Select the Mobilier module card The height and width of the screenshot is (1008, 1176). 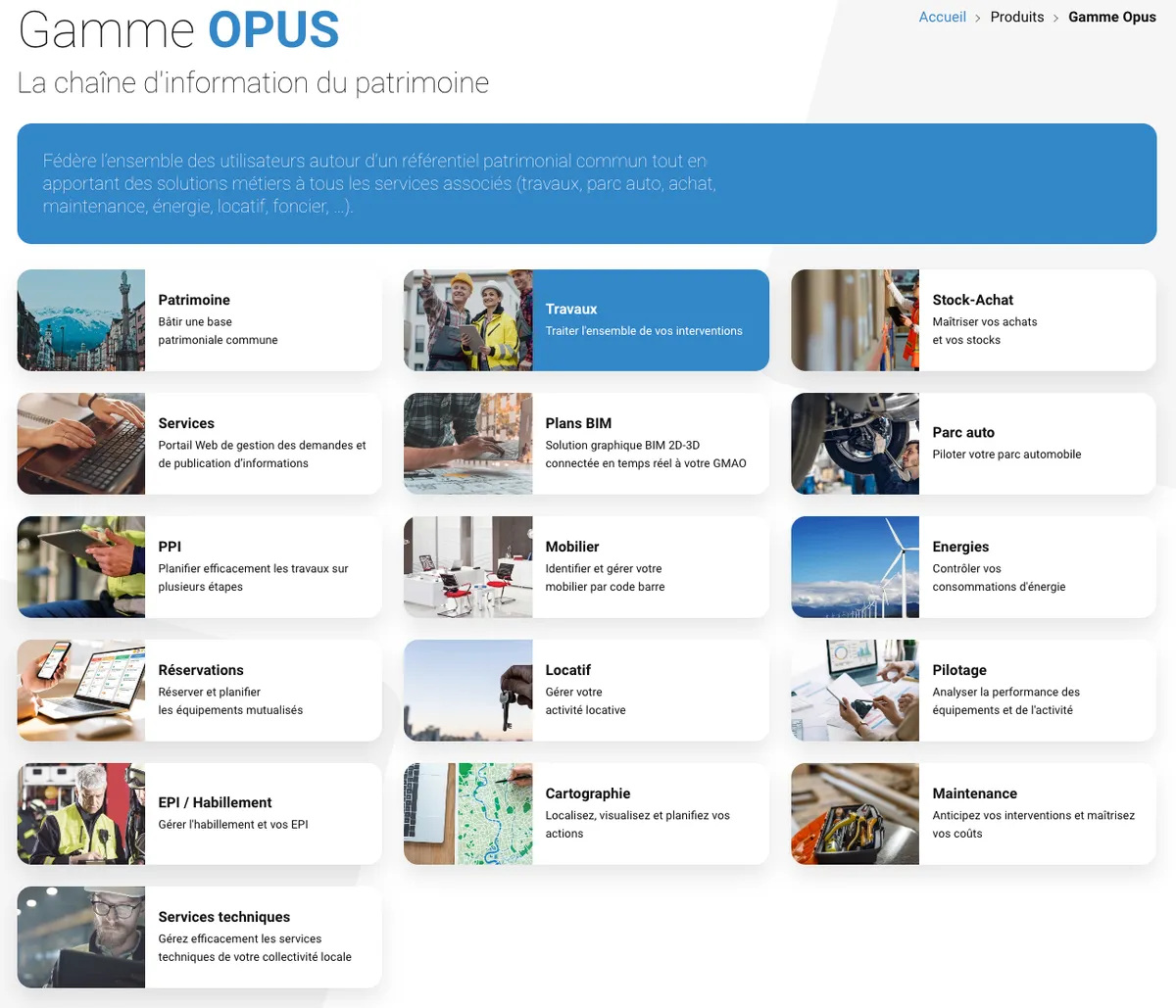coord(586,566)
